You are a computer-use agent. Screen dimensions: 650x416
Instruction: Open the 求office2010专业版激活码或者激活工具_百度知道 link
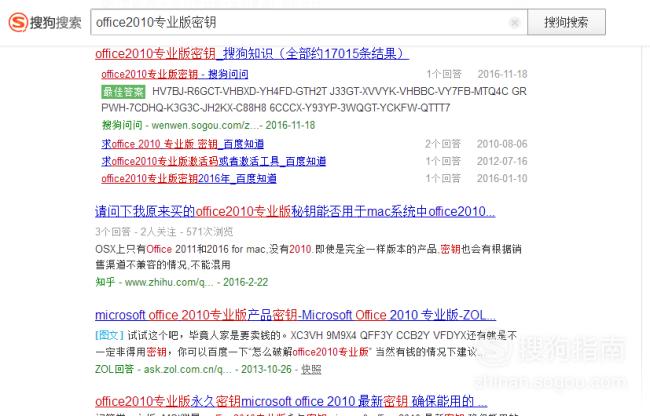pyautogui.click(x=213, y=161)
